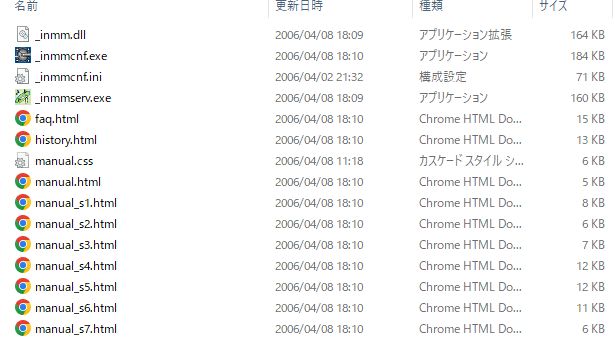Select the manual.css file icon

[22, 160]
